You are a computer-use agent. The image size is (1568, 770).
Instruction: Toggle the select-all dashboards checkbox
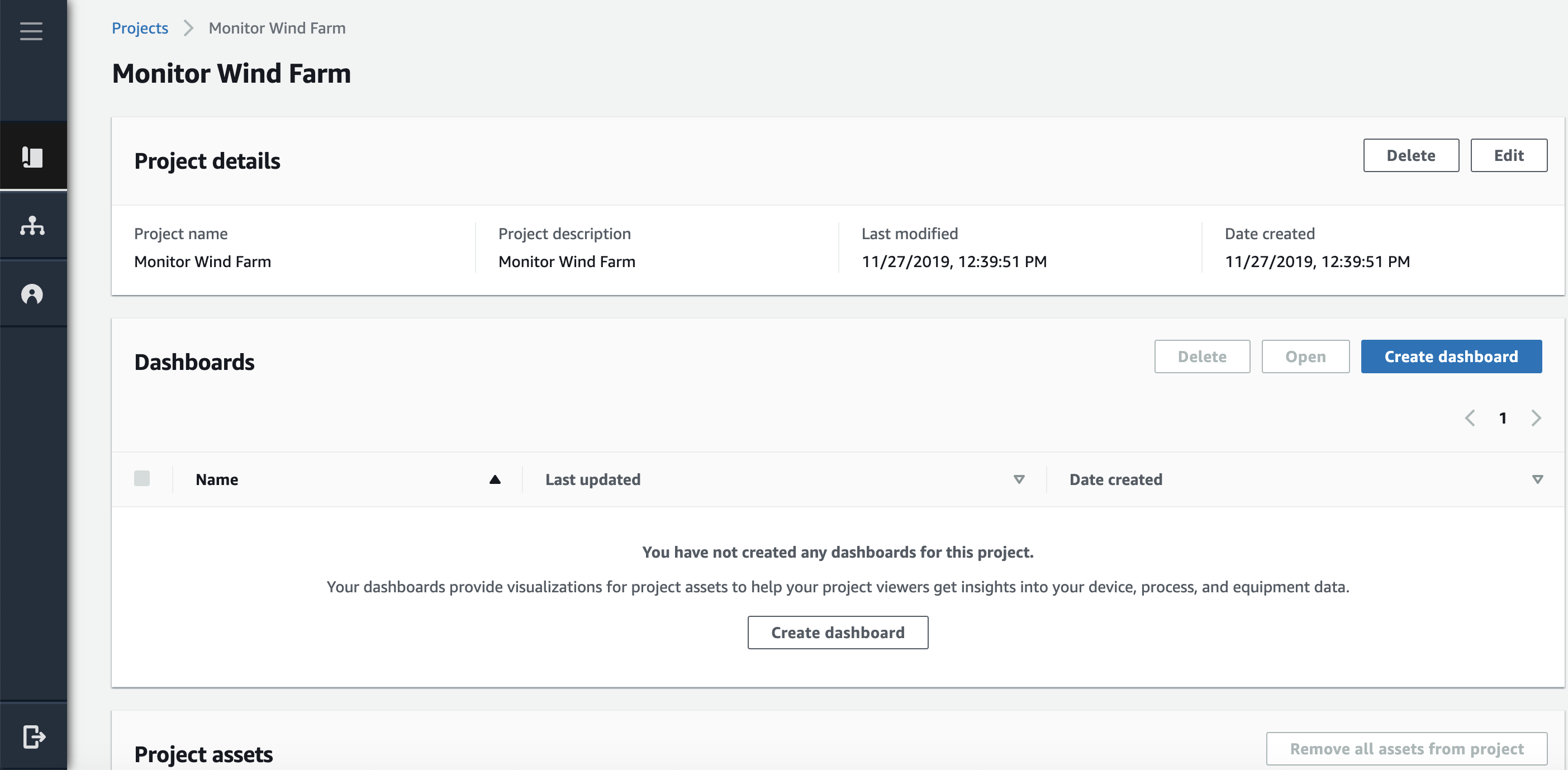[142, 478]
